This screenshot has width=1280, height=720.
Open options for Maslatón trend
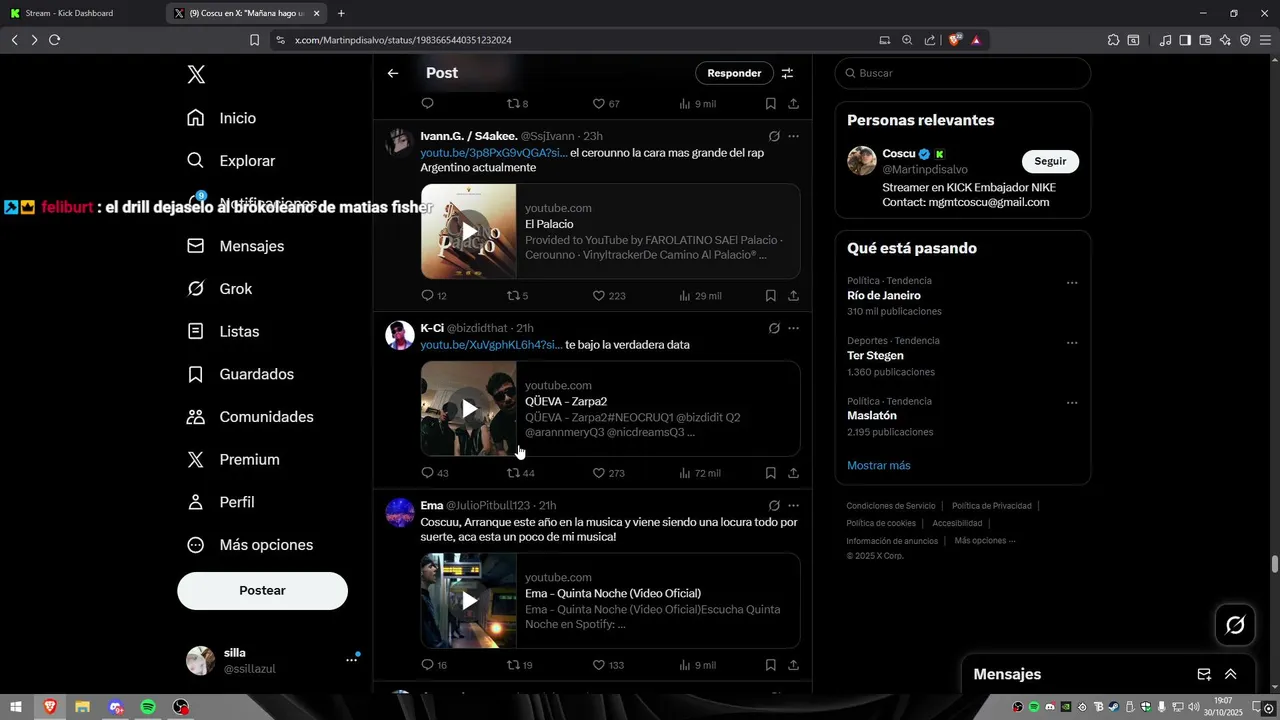[1072, 403]
